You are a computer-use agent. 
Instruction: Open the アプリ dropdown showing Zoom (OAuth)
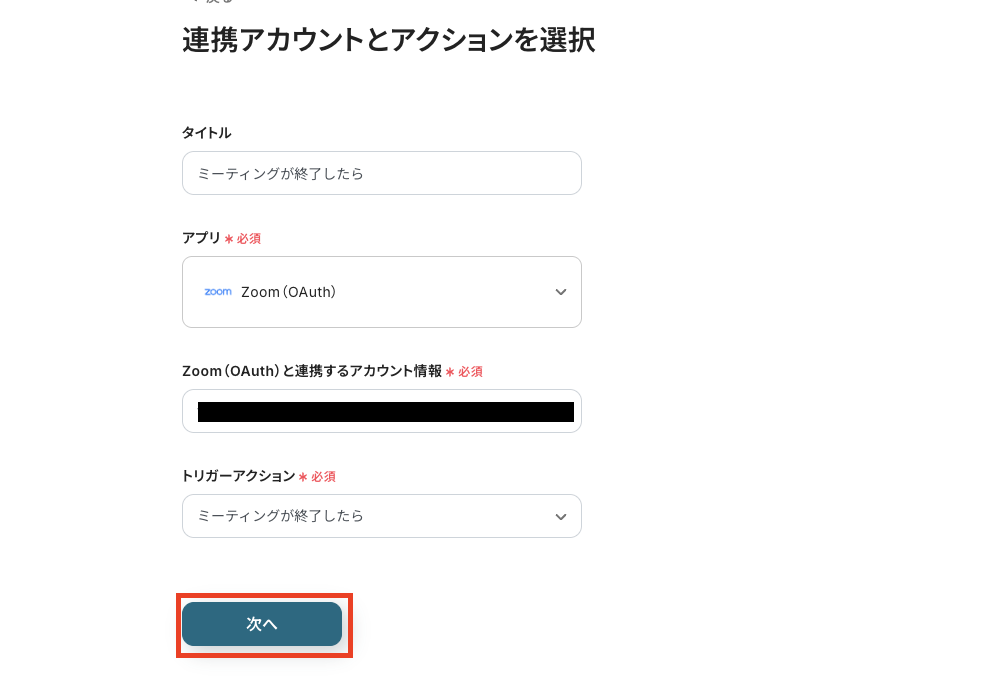point(382,291)
